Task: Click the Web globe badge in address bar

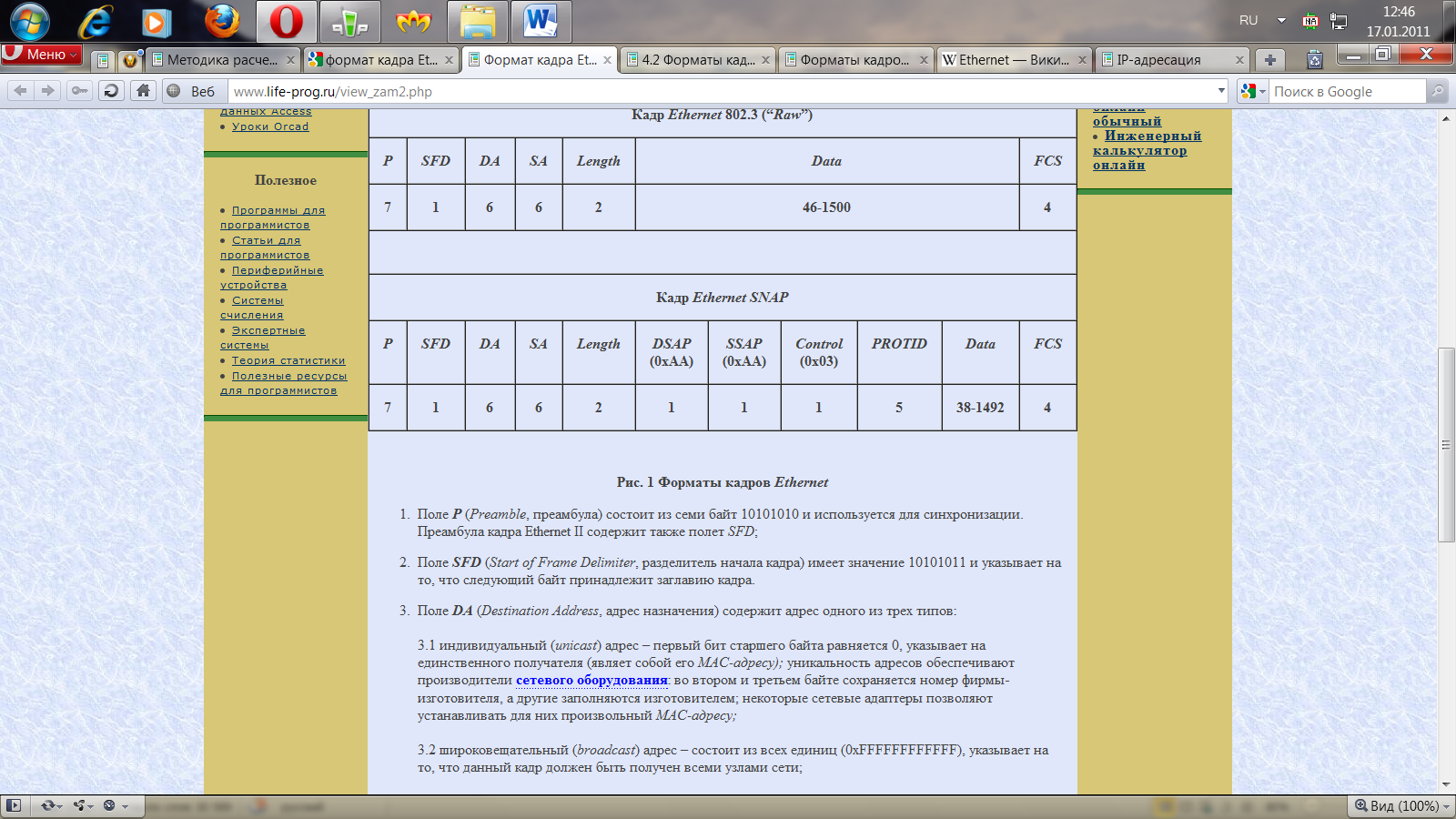Action: point(193,91)
